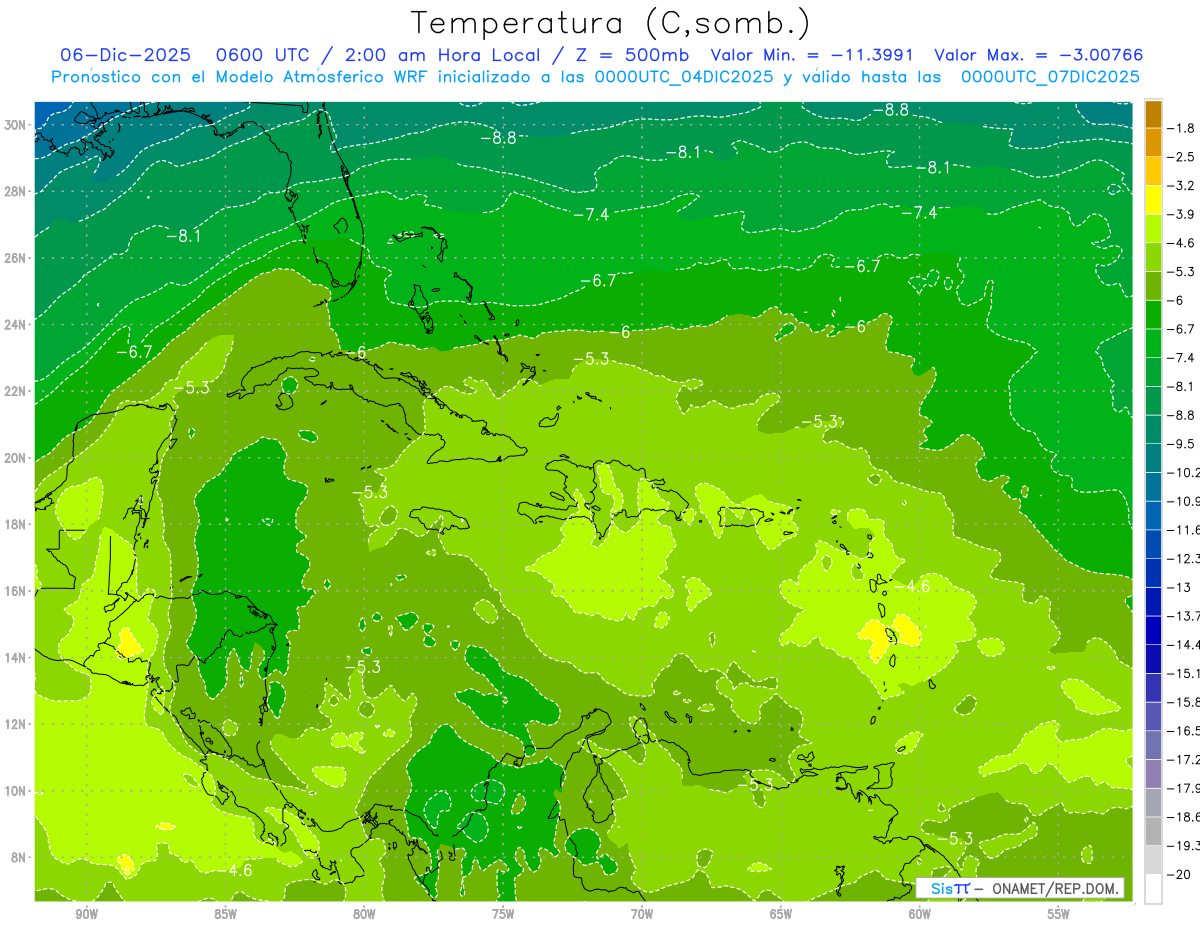Click the longitude axis label '75W'
The image size is (1200, 927).
click(x=503, y=914)
